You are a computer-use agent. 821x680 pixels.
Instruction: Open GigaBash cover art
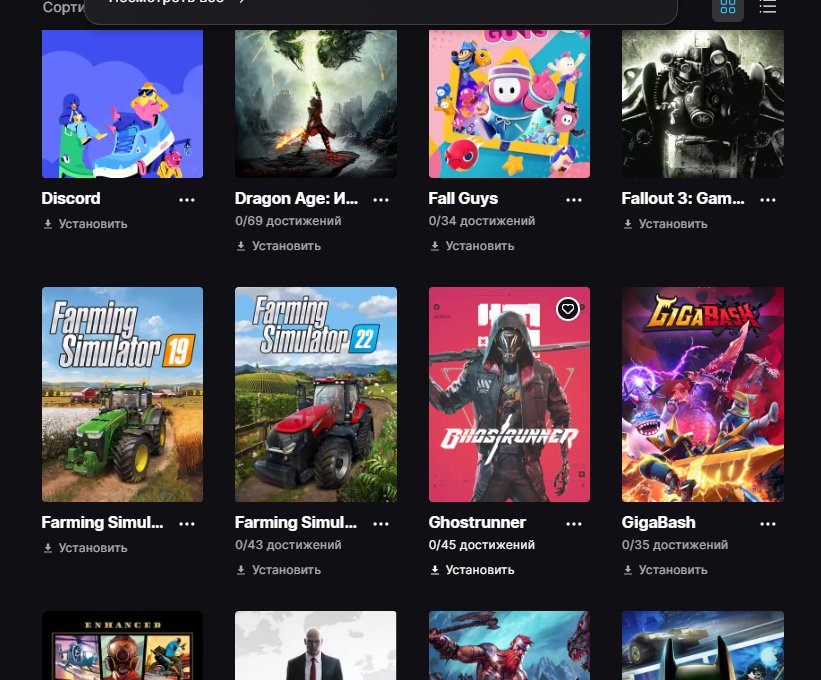coord(703,394)
